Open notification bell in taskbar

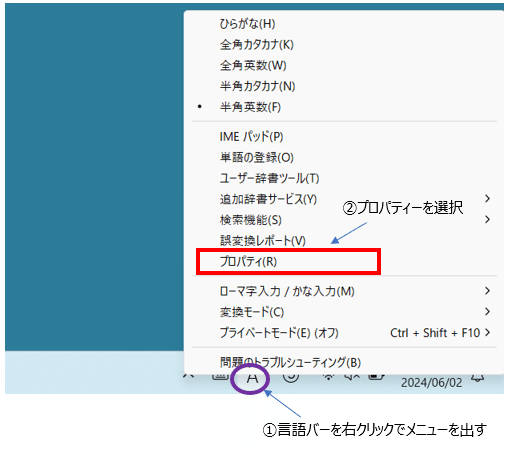[x=477, y=378]
